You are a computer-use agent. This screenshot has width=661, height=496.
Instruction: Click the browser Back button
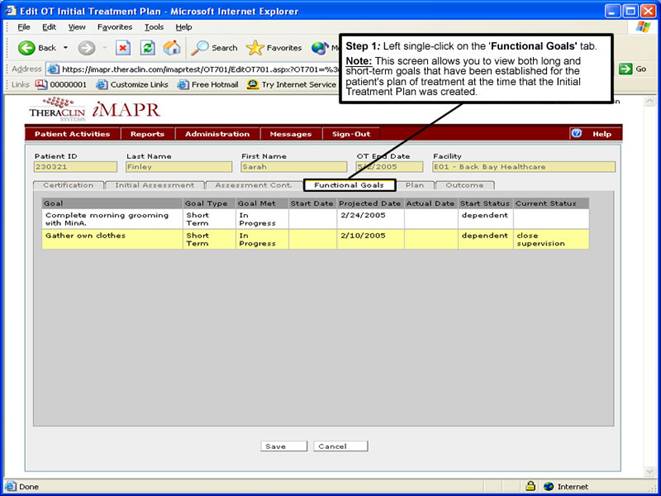pos(38,47)
